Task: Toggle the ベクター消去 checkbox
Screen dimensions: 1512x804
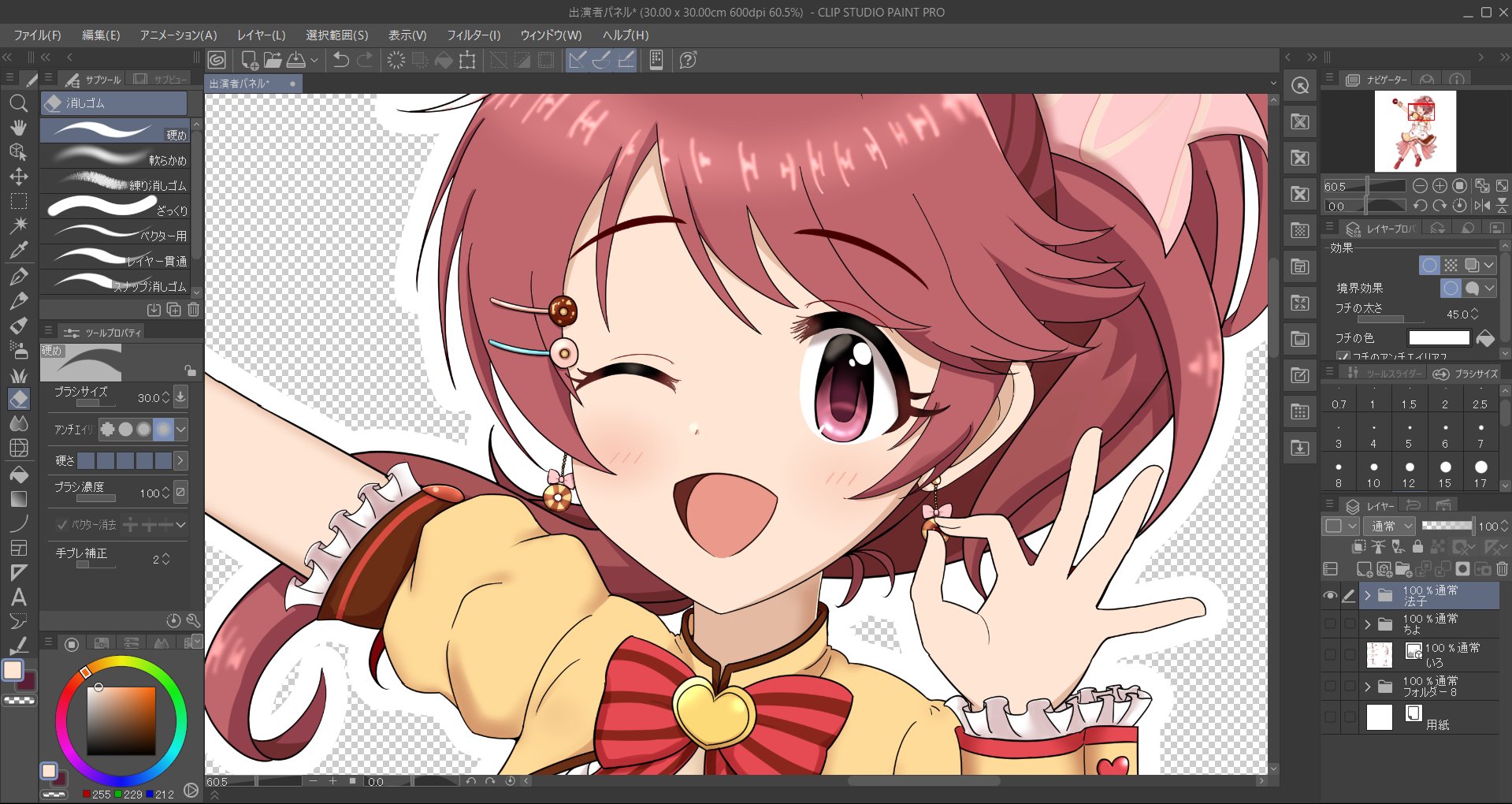Action: [x=61, y=525]
